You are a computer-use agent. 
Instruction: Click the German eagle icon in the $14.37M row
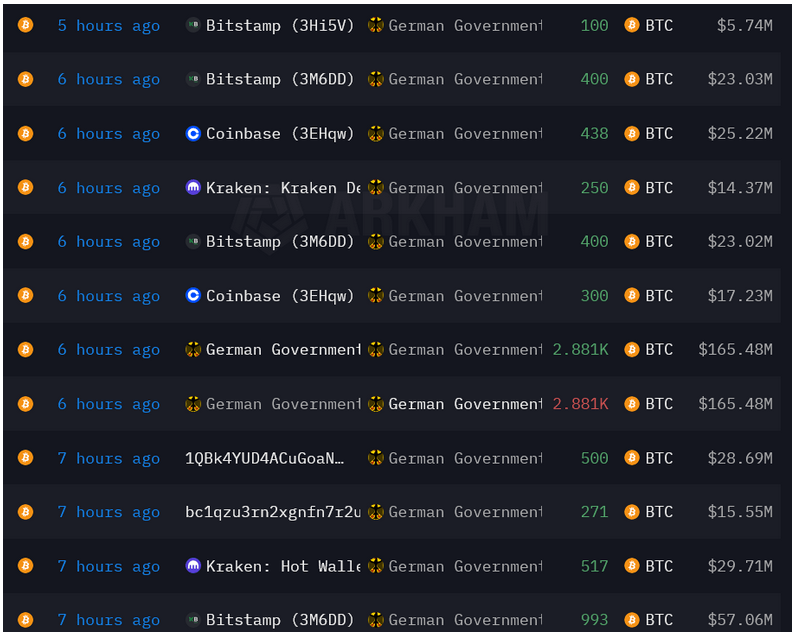pos(376,187)
